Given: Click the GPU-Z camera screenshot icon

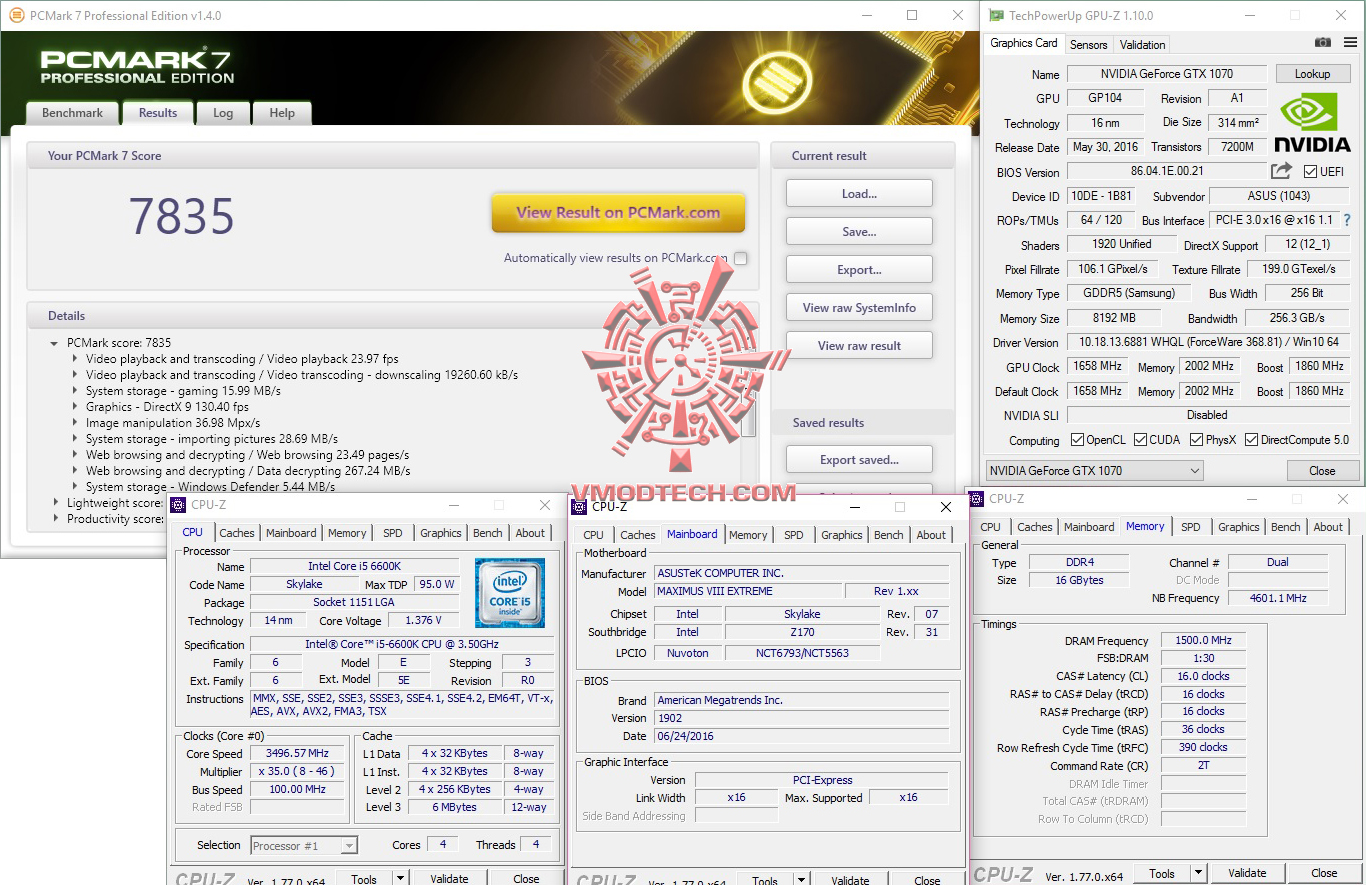Looking at the screenshot, I should 1322,43.
